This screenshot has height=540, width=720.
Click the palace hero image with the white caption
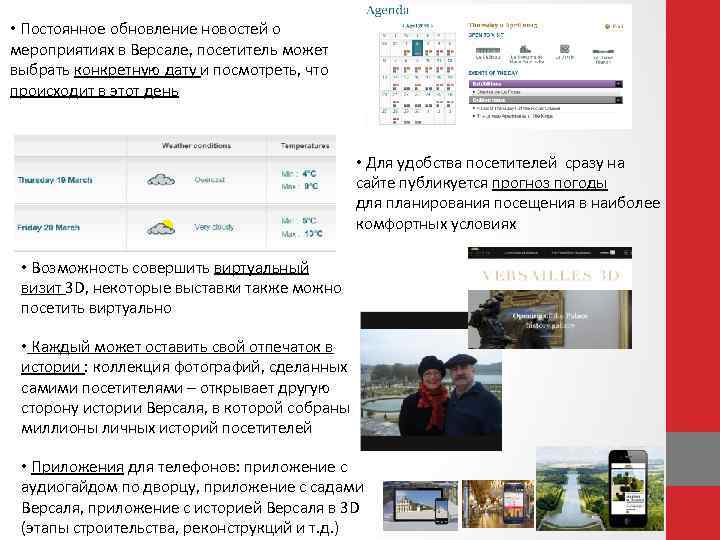(550, 319)
